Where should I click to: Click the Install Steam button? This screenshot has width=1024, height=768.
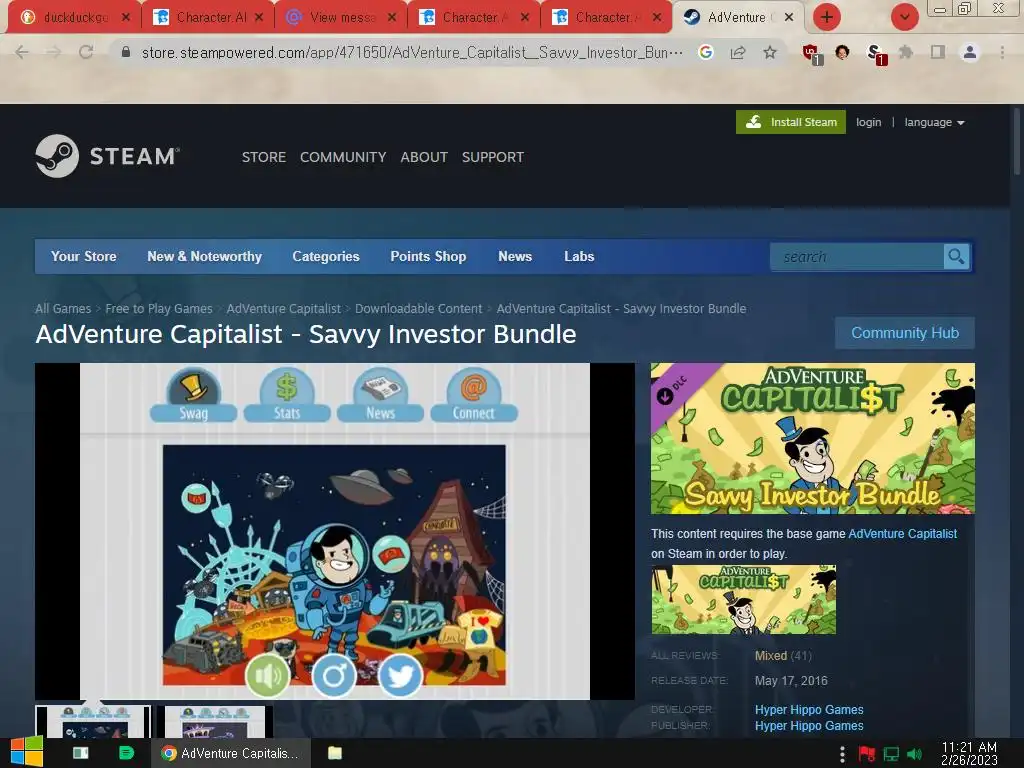click(791, 122)
